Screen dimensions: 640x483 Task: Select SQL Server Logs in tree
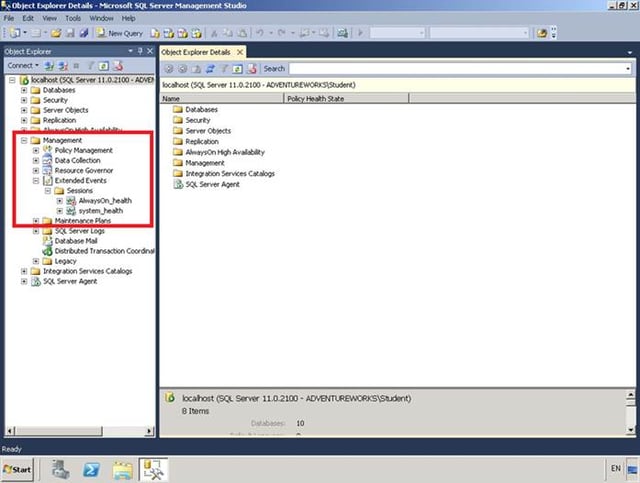pos(80,231)
